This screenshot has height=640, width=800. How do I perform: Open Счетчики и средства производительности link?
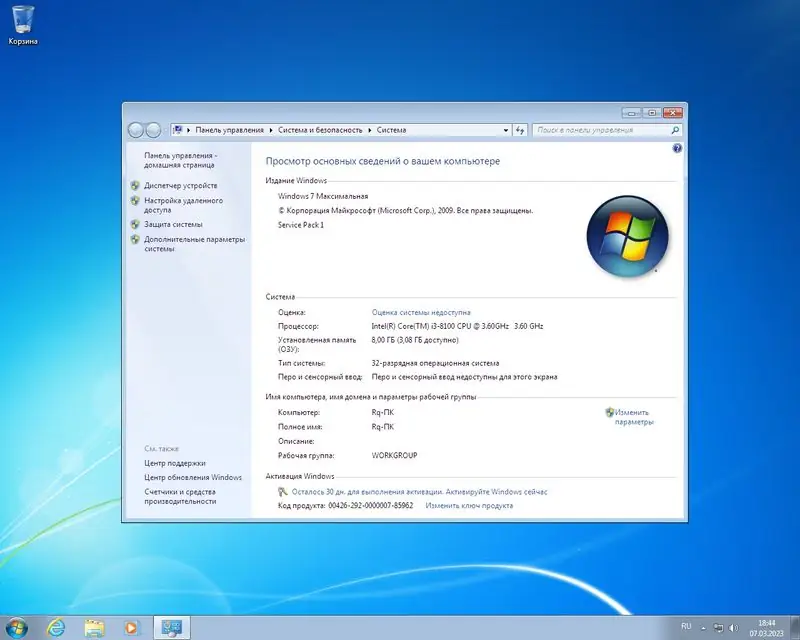[x=180, y=497]
